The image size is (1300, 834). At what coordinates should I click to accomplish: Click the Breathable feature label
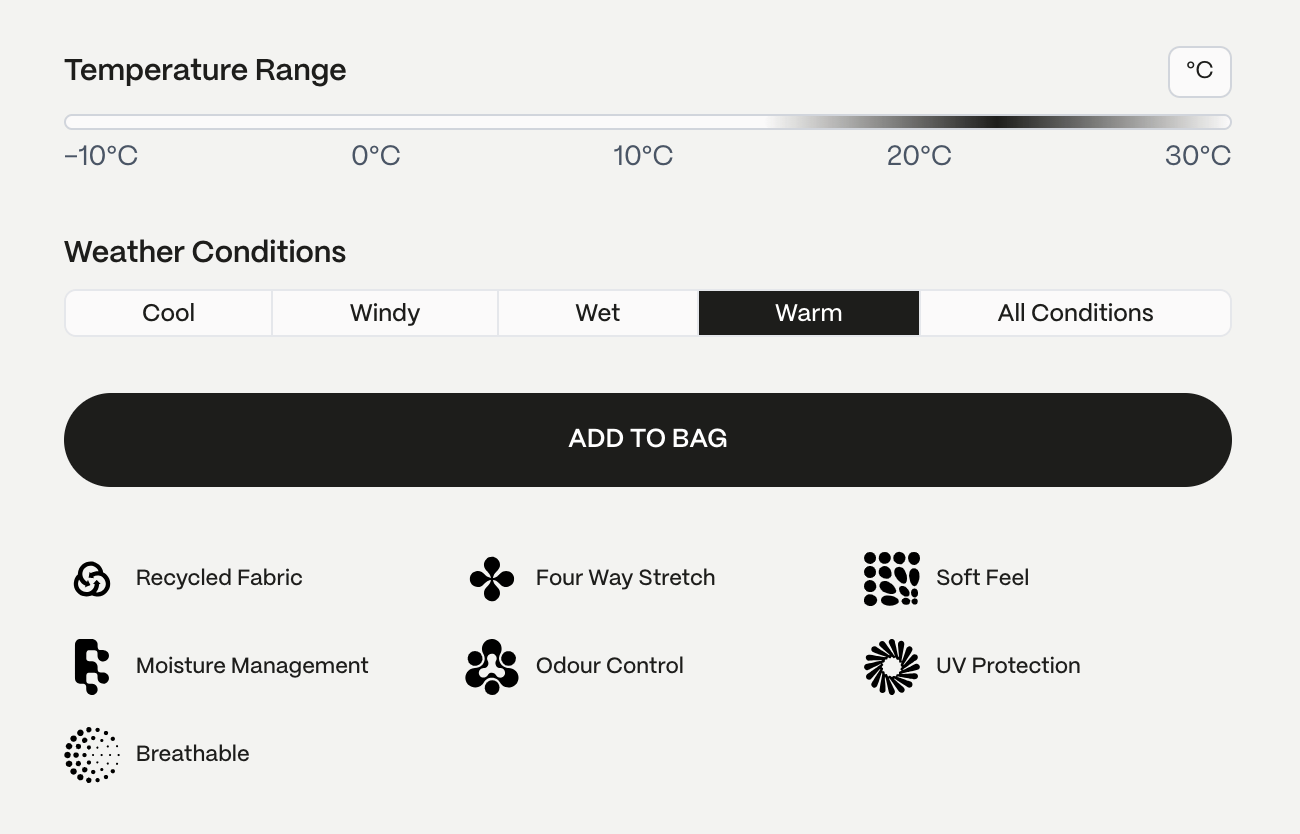193,754
